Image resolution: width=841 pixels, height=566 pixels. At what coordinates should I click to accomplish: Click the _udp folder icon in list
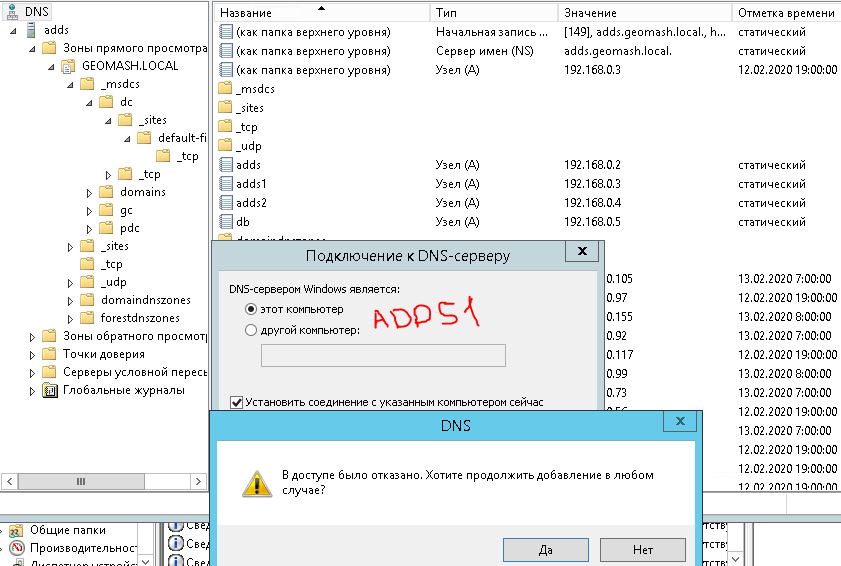[x=226, y=145]
